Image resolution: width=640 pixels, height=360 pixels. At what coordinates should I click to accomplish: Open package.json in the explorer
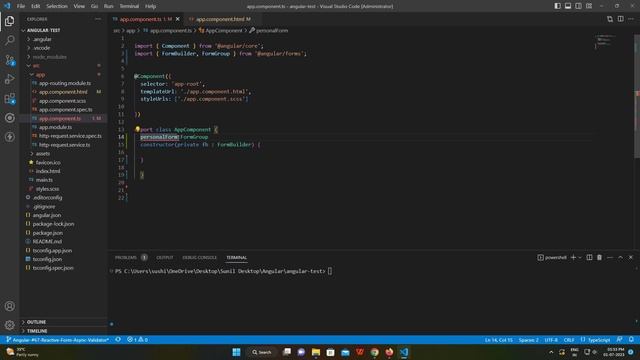coord(48,233)
